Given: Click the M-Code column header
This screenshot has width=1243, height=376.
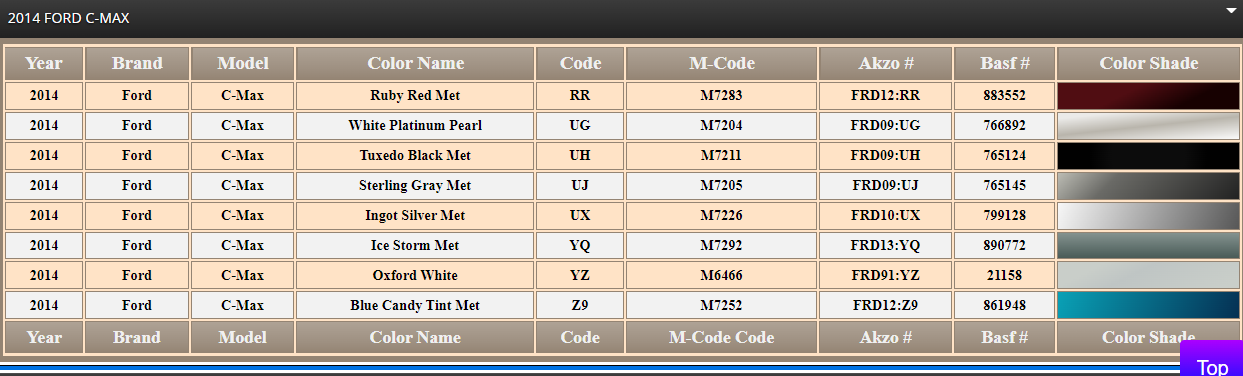Looking at the screenshot, I should [722, 63].
